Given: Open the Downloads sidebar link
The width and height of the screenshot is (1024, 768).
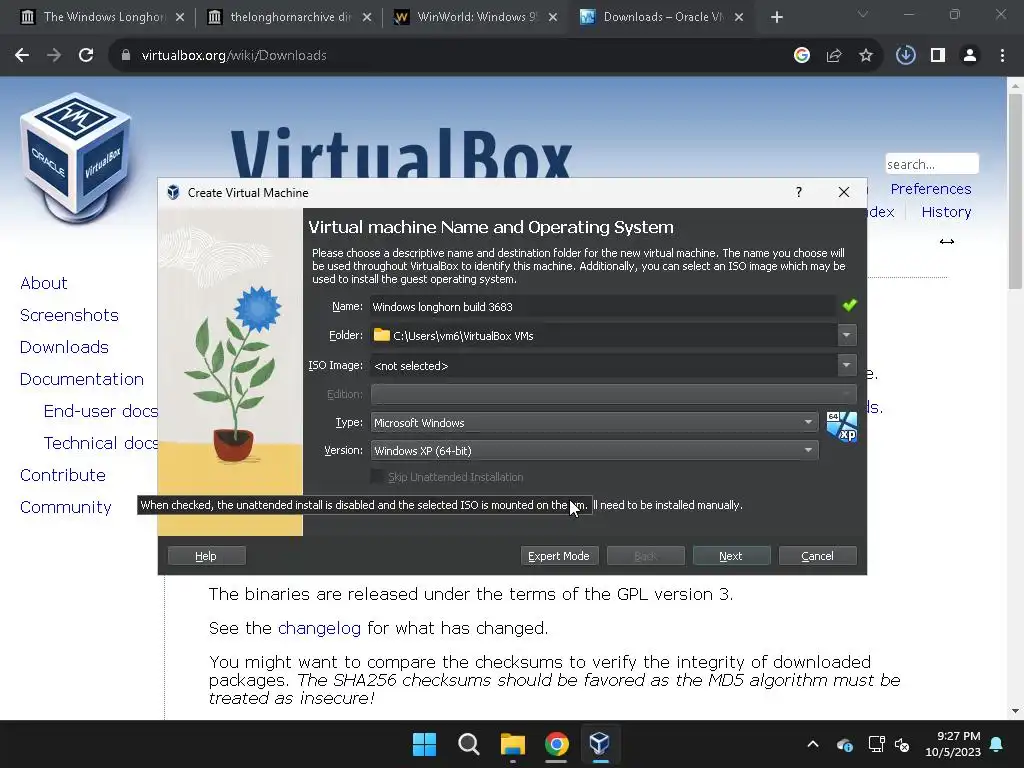Looking at the screenshot, I should click(64, 347).
